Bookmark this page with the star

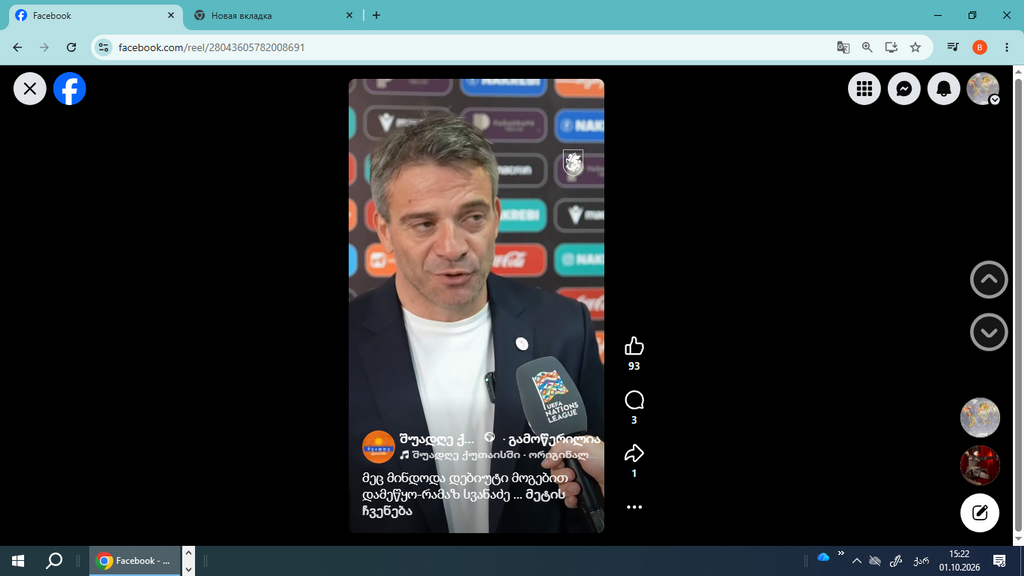[x=916, y=47]
